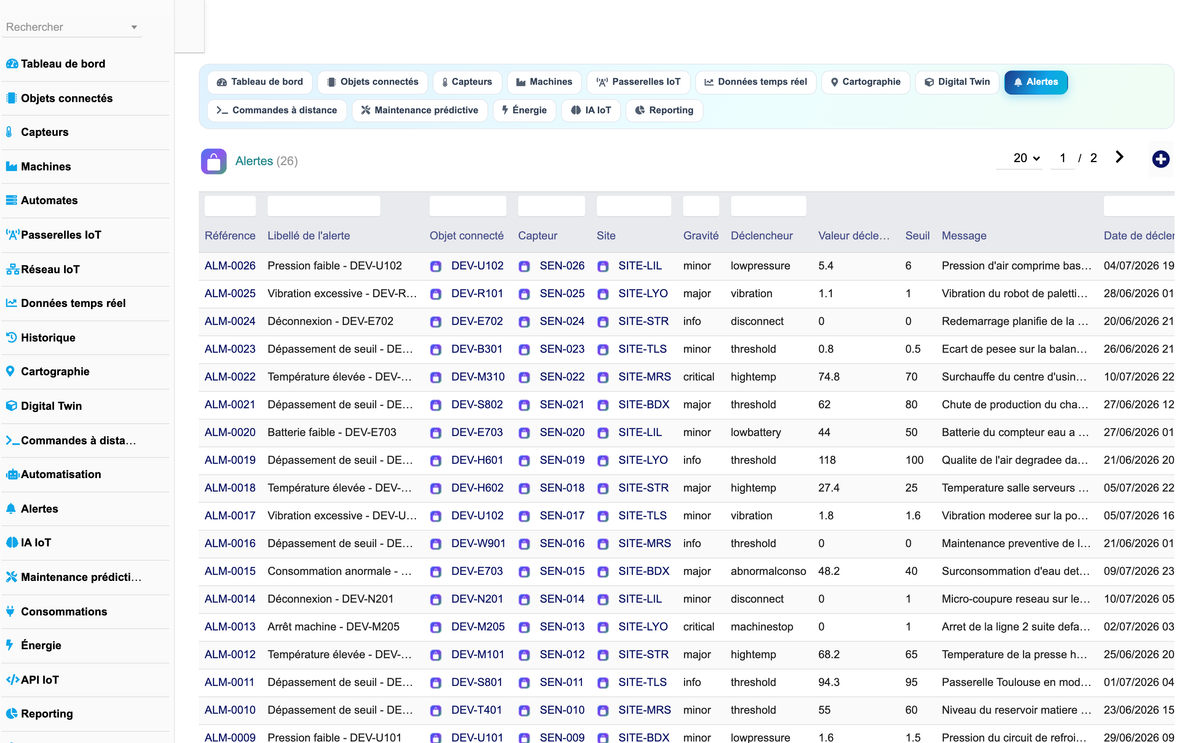Sort by Seuil column header

[x=917, y=236]
